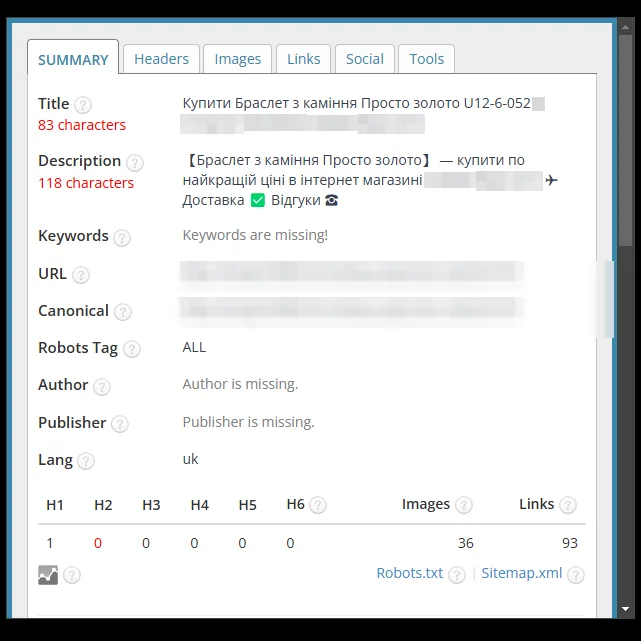Click the Robots Tag value 'ALL'
The image size is (641, 641).
(194, 347)
